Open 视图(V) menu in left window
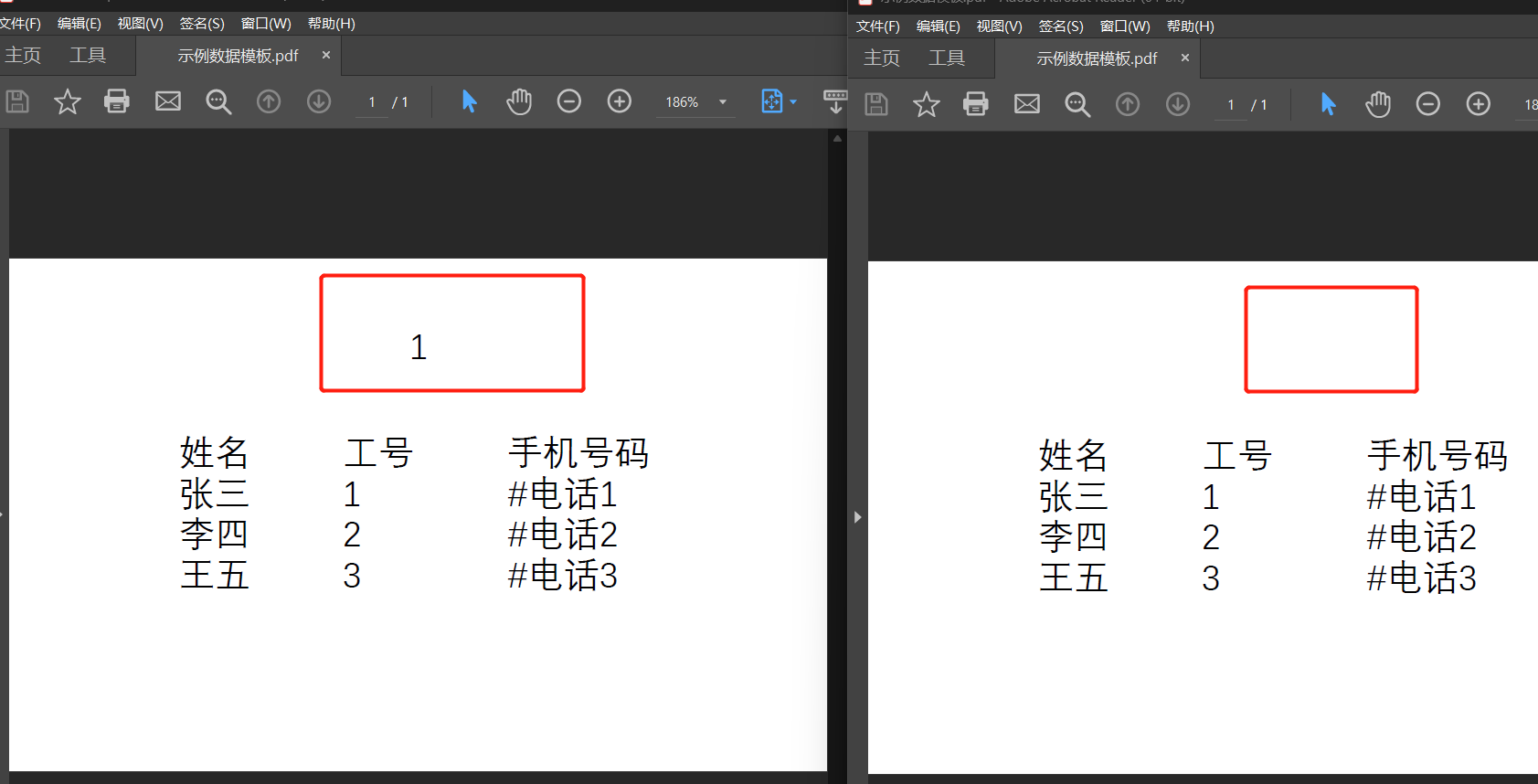Image resolution: width=1538 pixels, height=784 pixels. click(x=140, y=24)
